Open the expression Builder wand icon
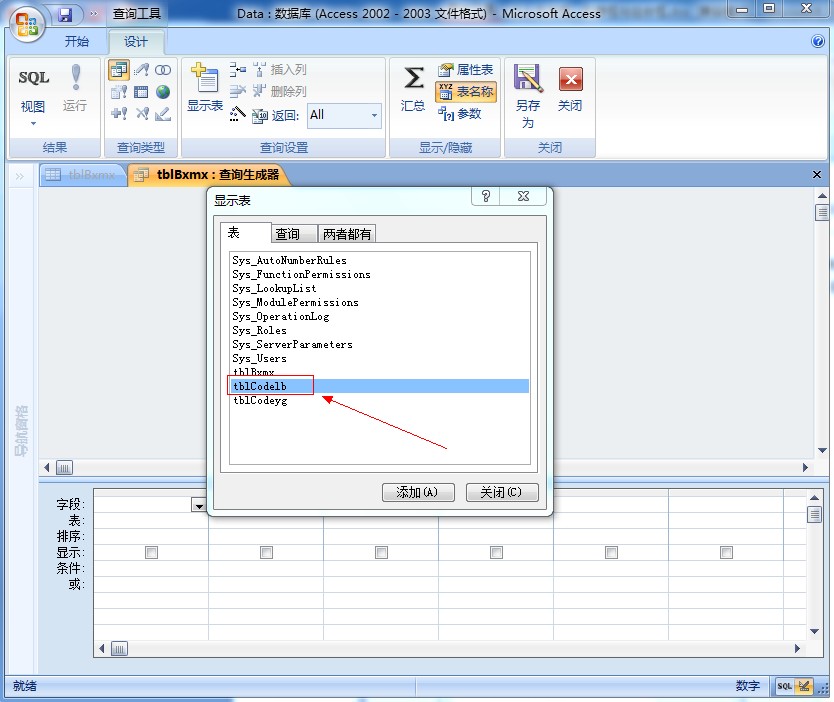Viewport: 834px width, 702px height. [x=237, y=114]
